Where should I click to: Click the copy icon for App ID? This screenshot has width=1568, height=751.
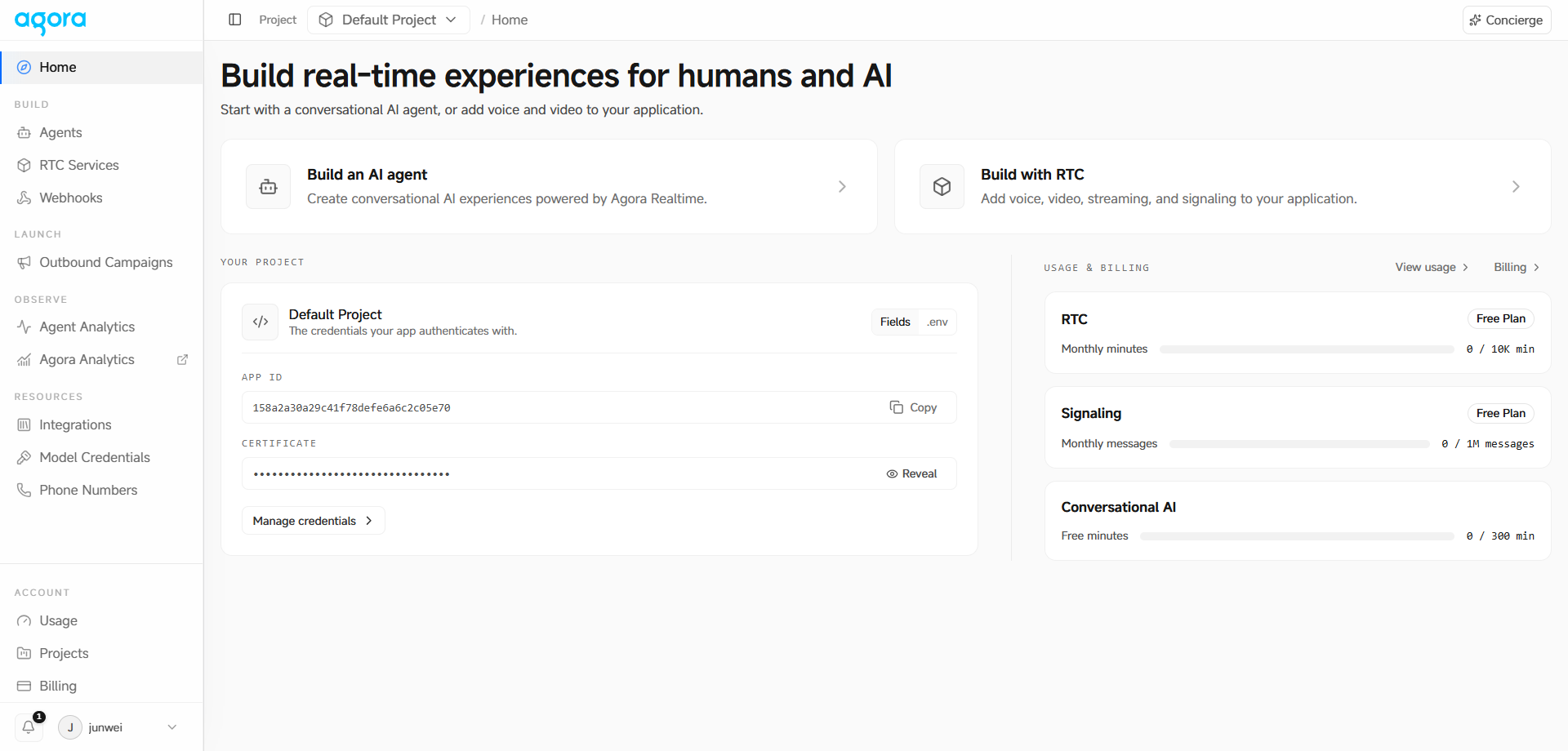click(x=896, y=407)
